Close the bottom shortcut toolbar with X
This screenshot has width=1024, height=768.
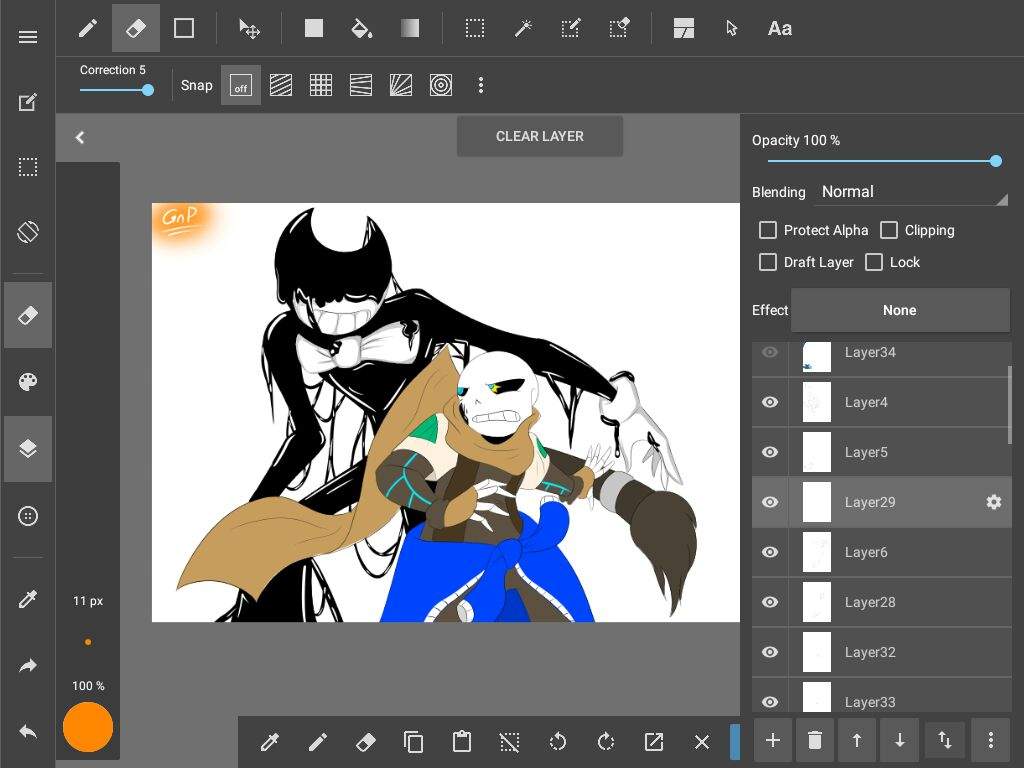coord(702,742)
